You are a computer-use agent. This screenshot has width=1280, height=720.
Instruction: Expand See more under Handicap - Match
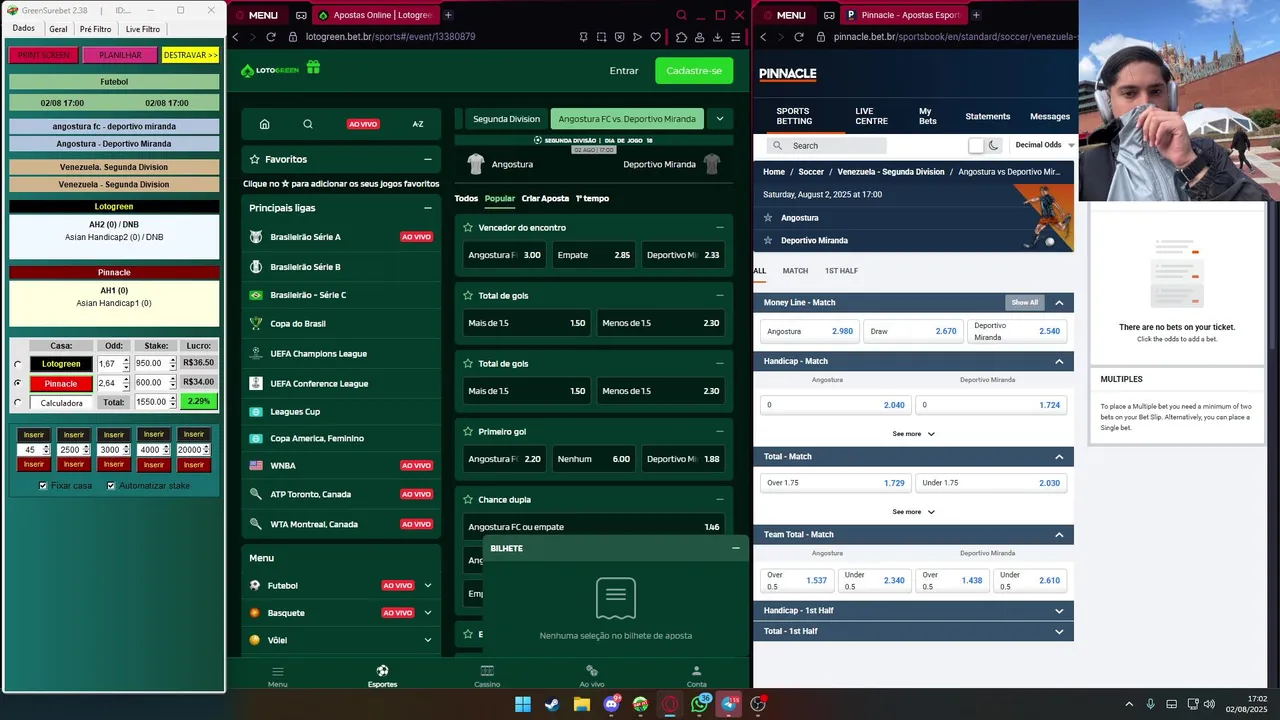point(913,434)
